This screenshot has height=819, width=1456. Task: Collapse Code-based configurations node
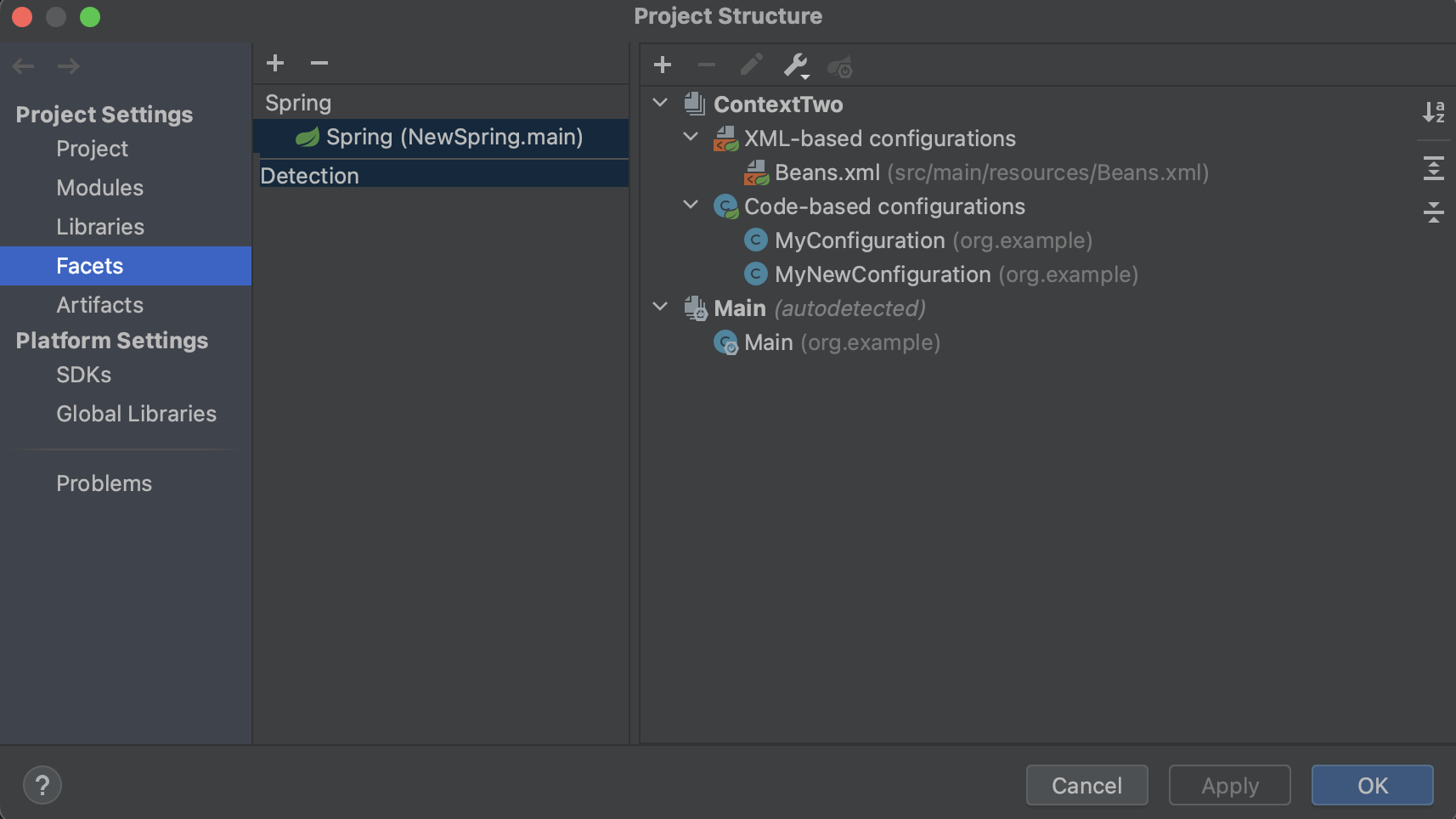click(x=691, y=206)
